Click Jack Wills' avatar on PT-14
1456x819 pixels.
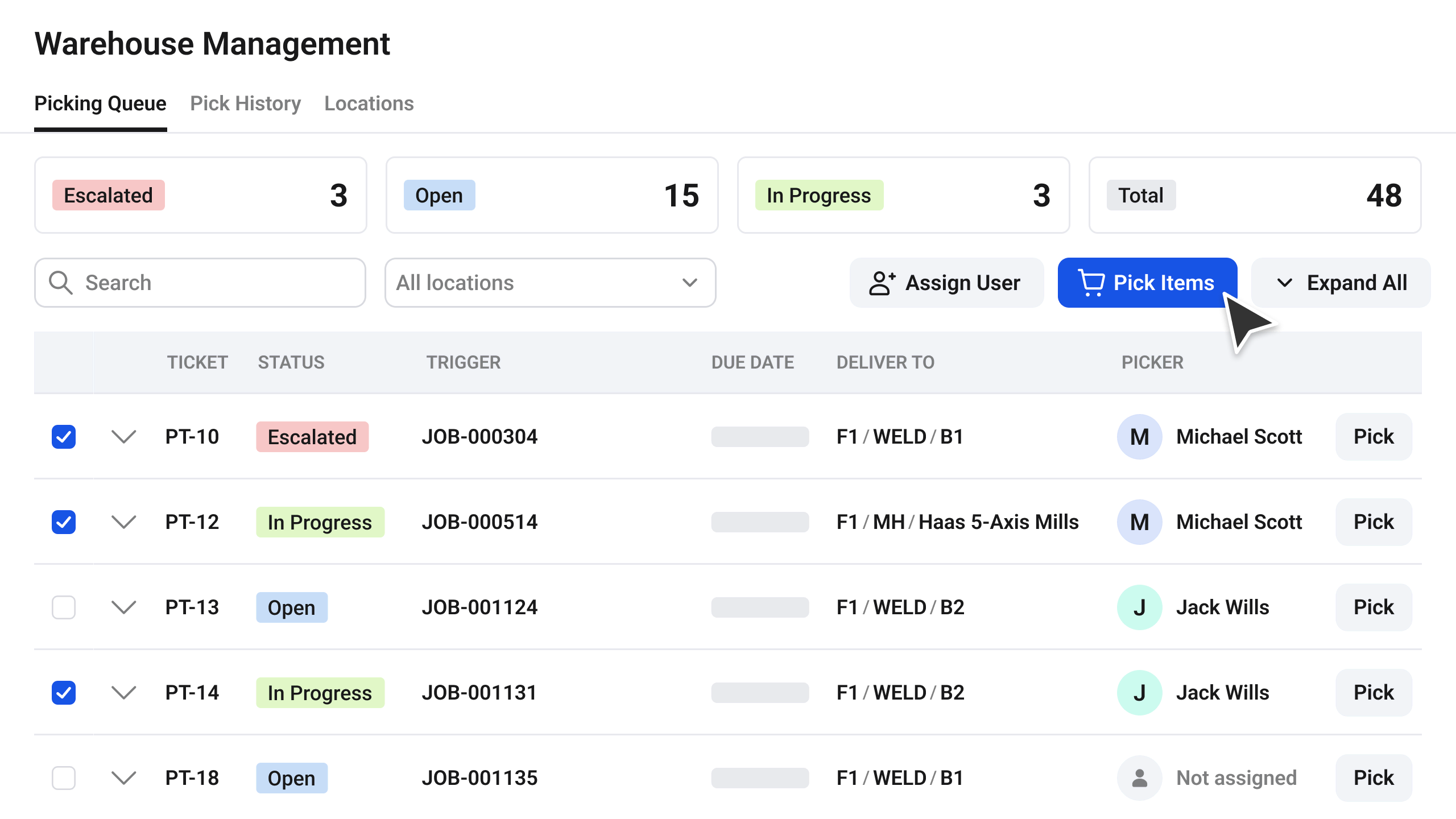(1139, 693)
